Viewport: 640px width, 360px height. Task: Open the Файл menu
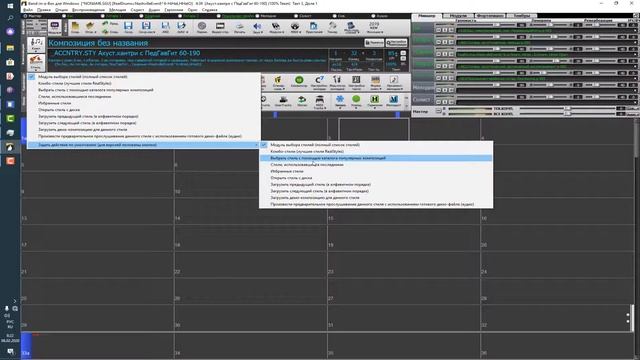coord(28,10)
